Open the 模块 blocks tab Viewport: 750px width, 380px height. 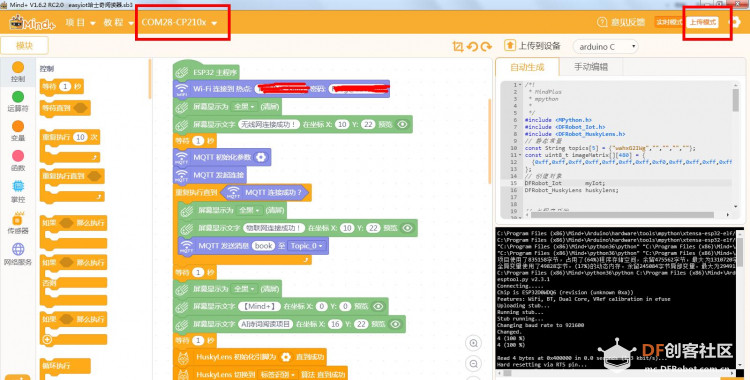(x=24, y=46)
